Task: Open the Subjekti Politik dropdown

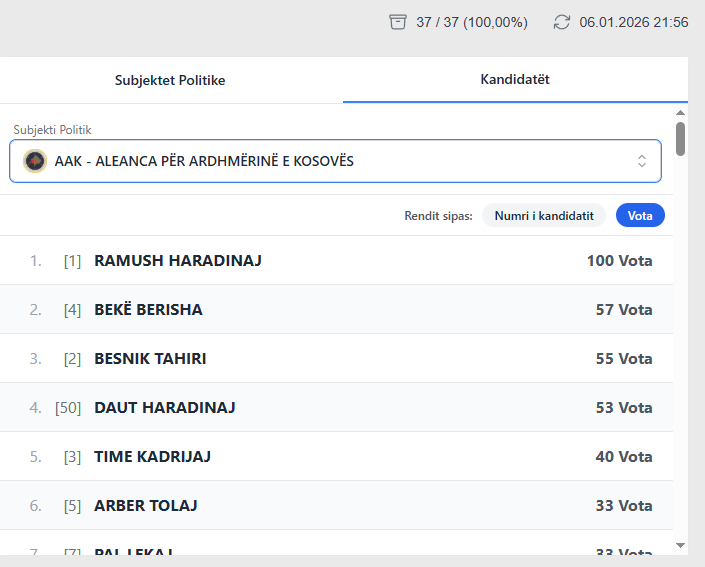Action: pos(335,161)
